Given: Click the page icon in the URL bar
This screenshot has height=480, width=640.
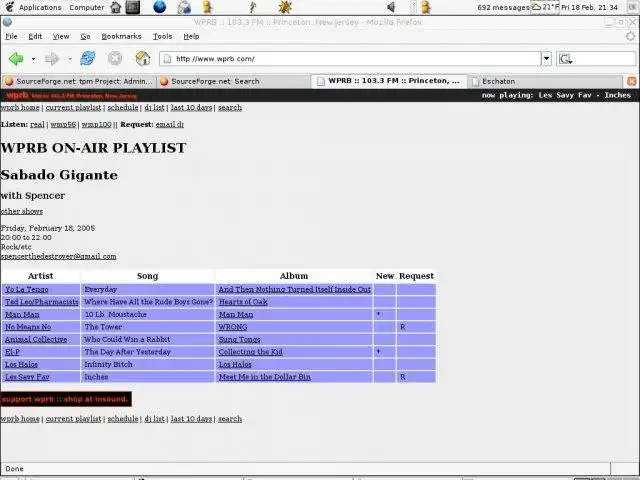Looking at the screenshot, I should click(x=167, y=59).
